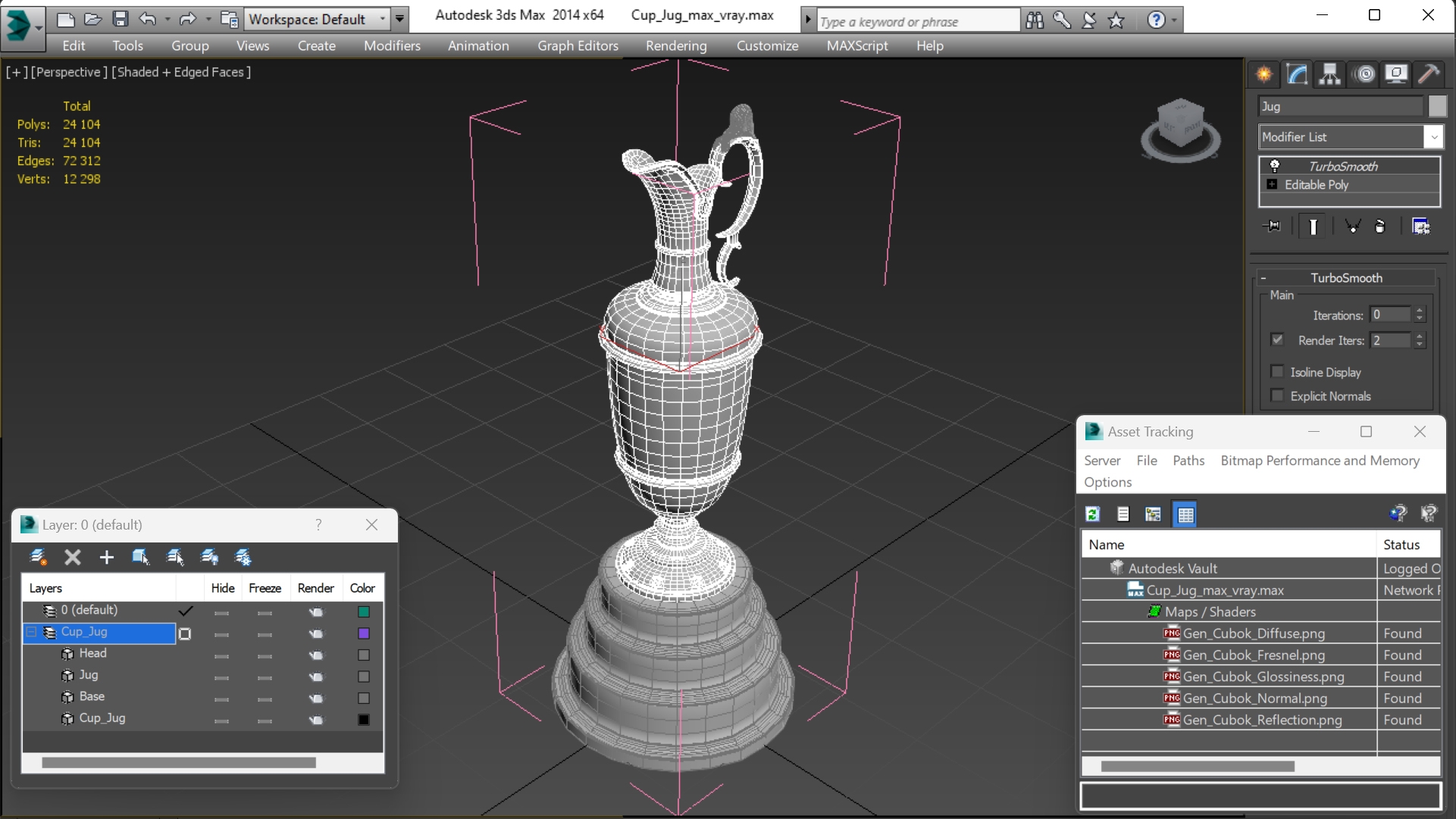This screenshot has height=819, width=1456.
Task: Click the New Scene file icon
Action: click(x=66, y=19)
